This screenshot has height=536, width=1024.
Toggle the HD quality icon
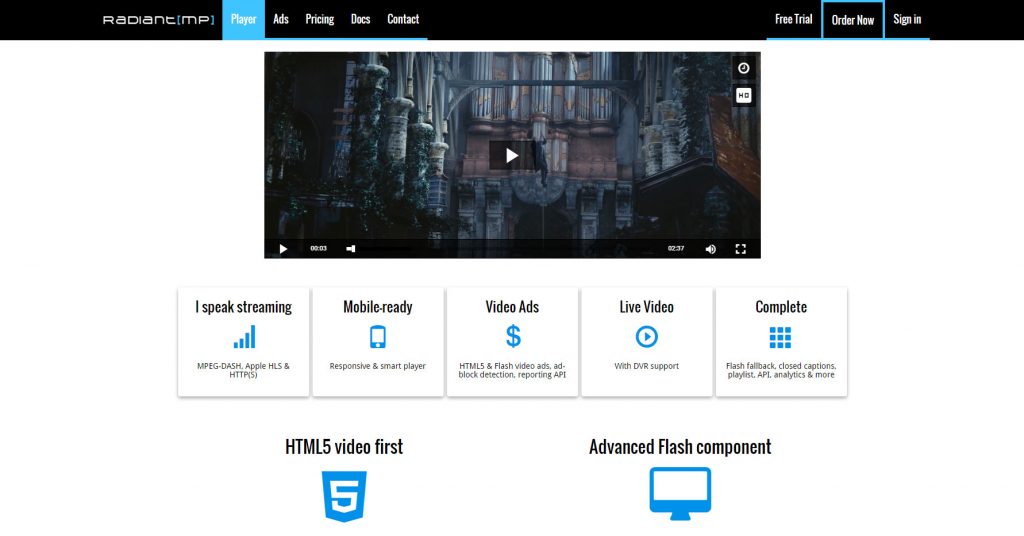(744, 95)
